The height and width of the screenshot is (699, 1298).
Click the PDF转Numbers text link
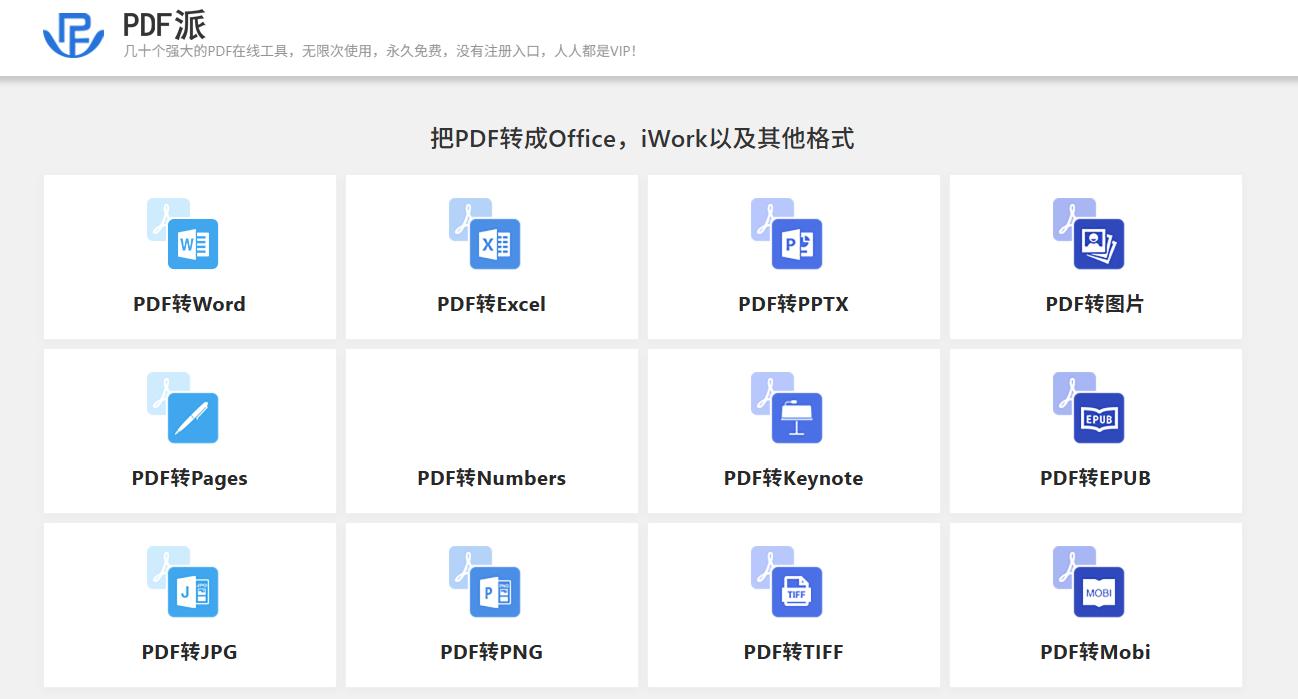(x=492, y=478)
